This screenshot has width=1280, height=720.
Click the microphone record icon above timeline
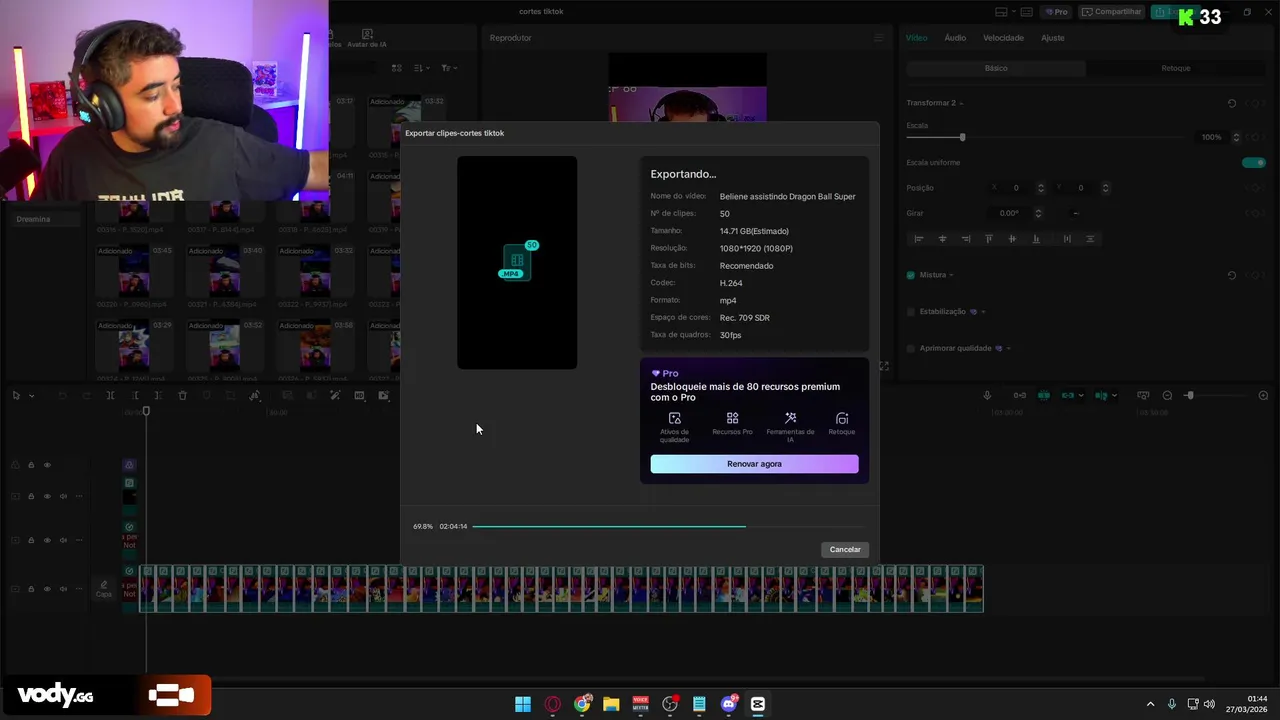(987, 396)
